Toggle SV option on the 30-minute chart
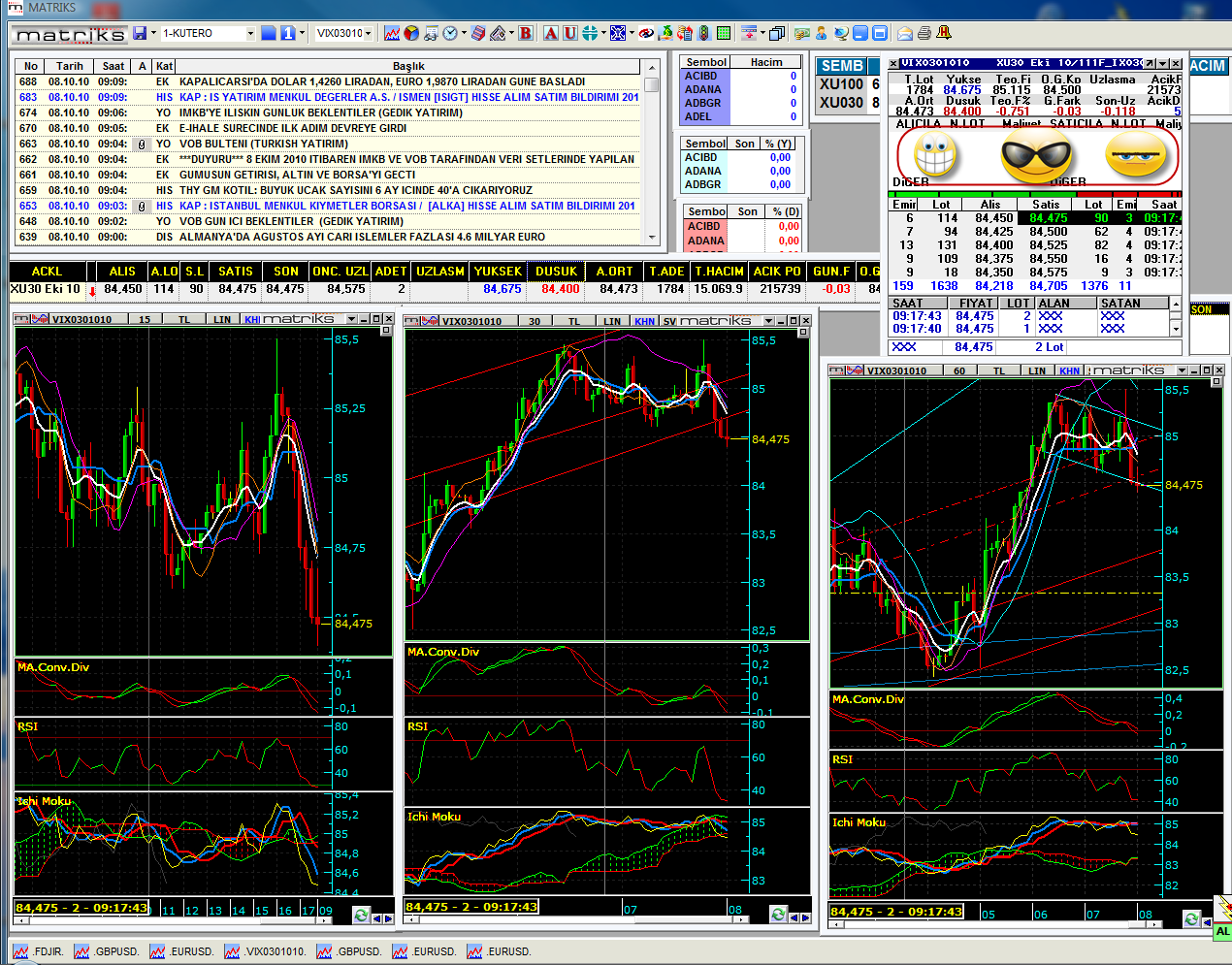The height and width of the screenshot is (965, 1232). [669, 321]
